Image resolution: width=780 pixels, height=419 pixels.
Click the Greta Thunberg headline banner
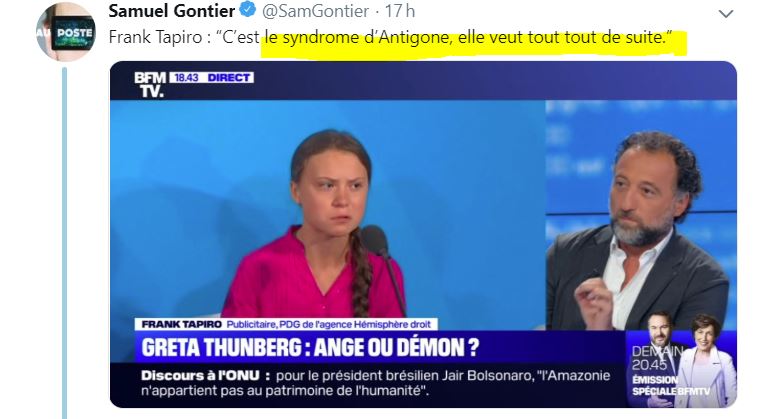click(310, 347)
